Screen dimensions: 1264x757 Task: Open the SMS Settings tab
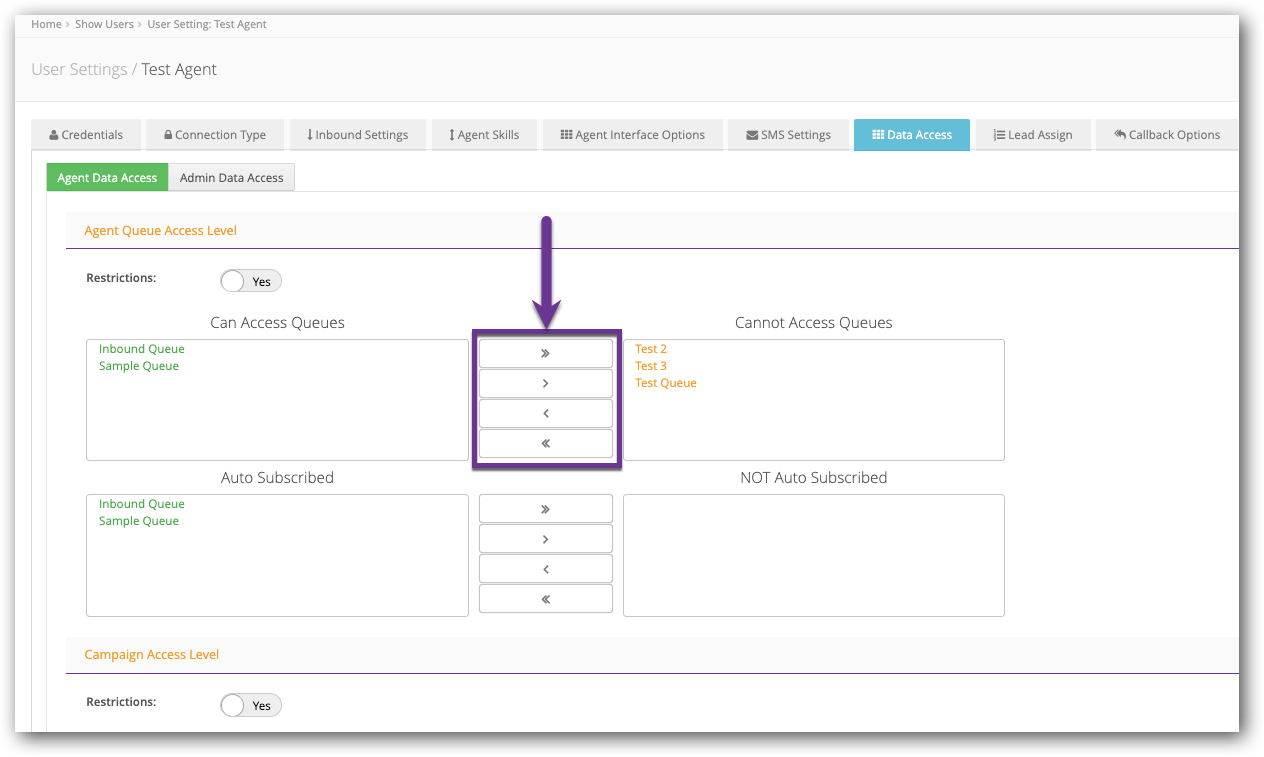(x=788, y=135)
